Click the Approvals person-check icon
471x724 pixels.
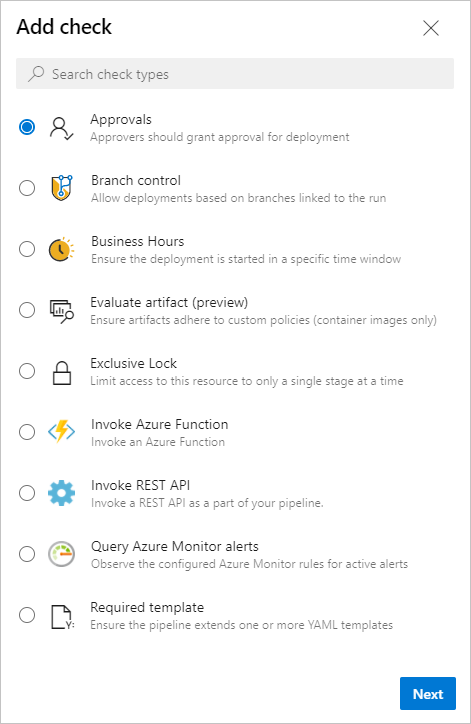pyautogui.click(x=61, y=128)
